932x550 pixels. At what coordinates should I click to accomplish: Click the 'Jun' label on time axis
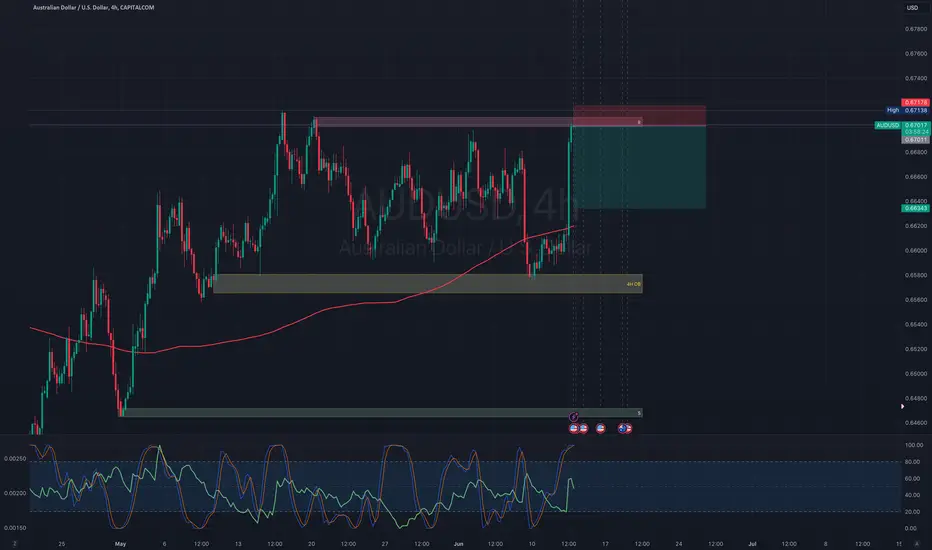pos(458,543)
